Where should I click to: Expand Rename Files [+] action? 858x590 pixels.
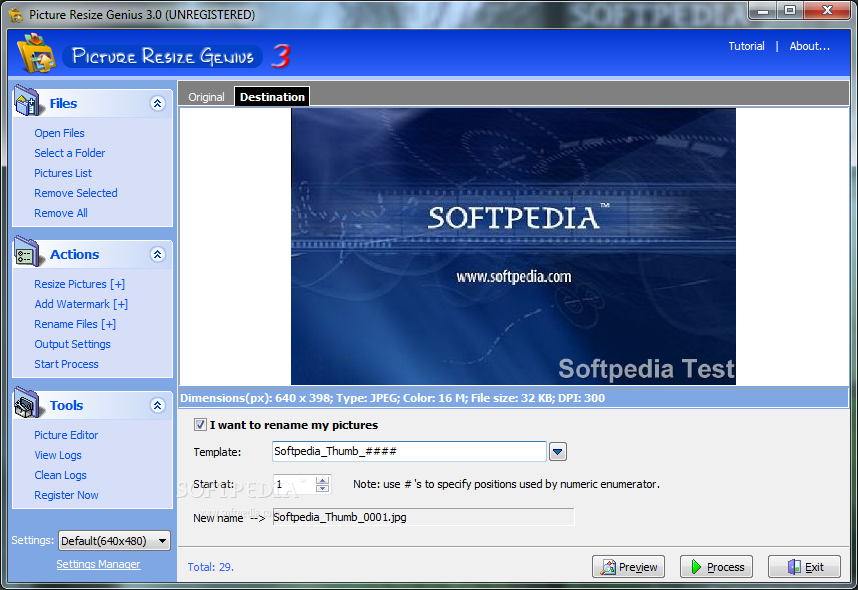point(75,324)
